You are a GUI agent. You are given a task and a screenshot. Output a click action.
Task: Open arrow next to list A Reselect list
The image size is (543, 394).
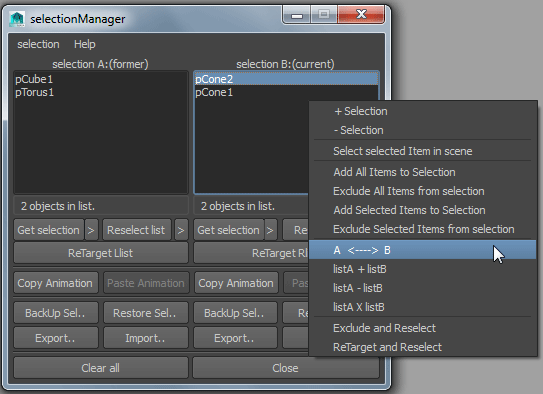coord(181,230)
